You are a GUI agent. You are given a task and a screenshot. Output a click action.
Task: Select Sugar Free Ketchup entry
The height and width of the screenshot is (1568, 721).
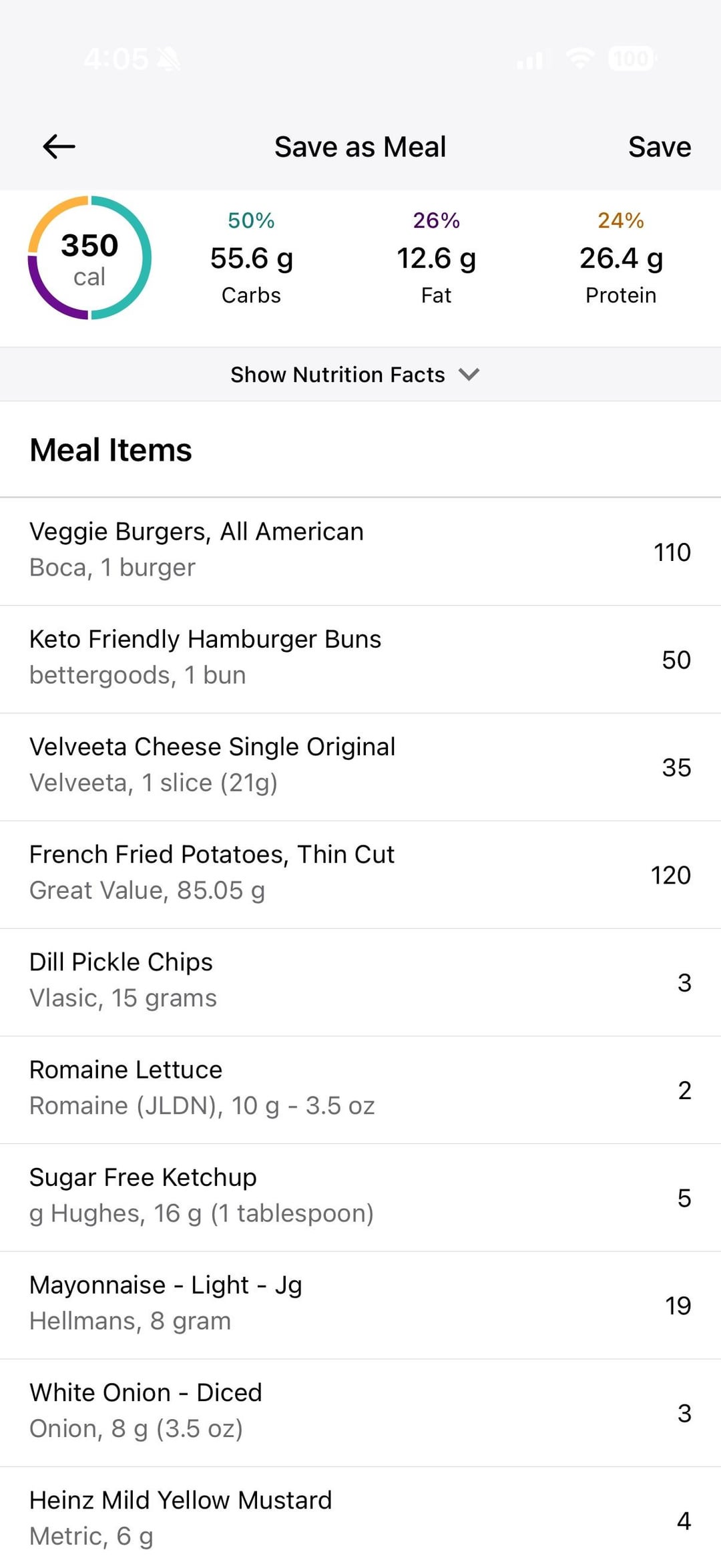point(360,1197)
